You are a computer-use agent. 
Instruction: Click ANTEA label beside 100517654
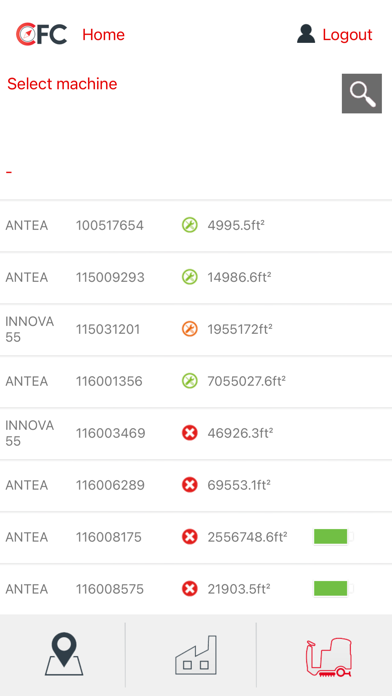point(27,225)
